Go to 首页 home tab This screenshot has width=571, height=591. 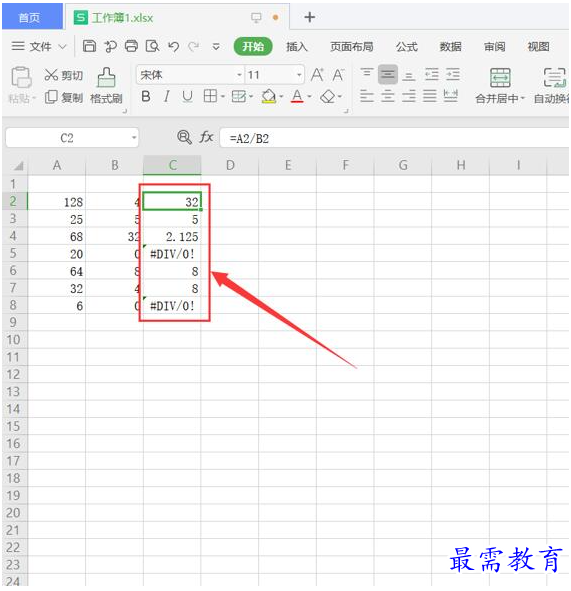pos(32,17)
